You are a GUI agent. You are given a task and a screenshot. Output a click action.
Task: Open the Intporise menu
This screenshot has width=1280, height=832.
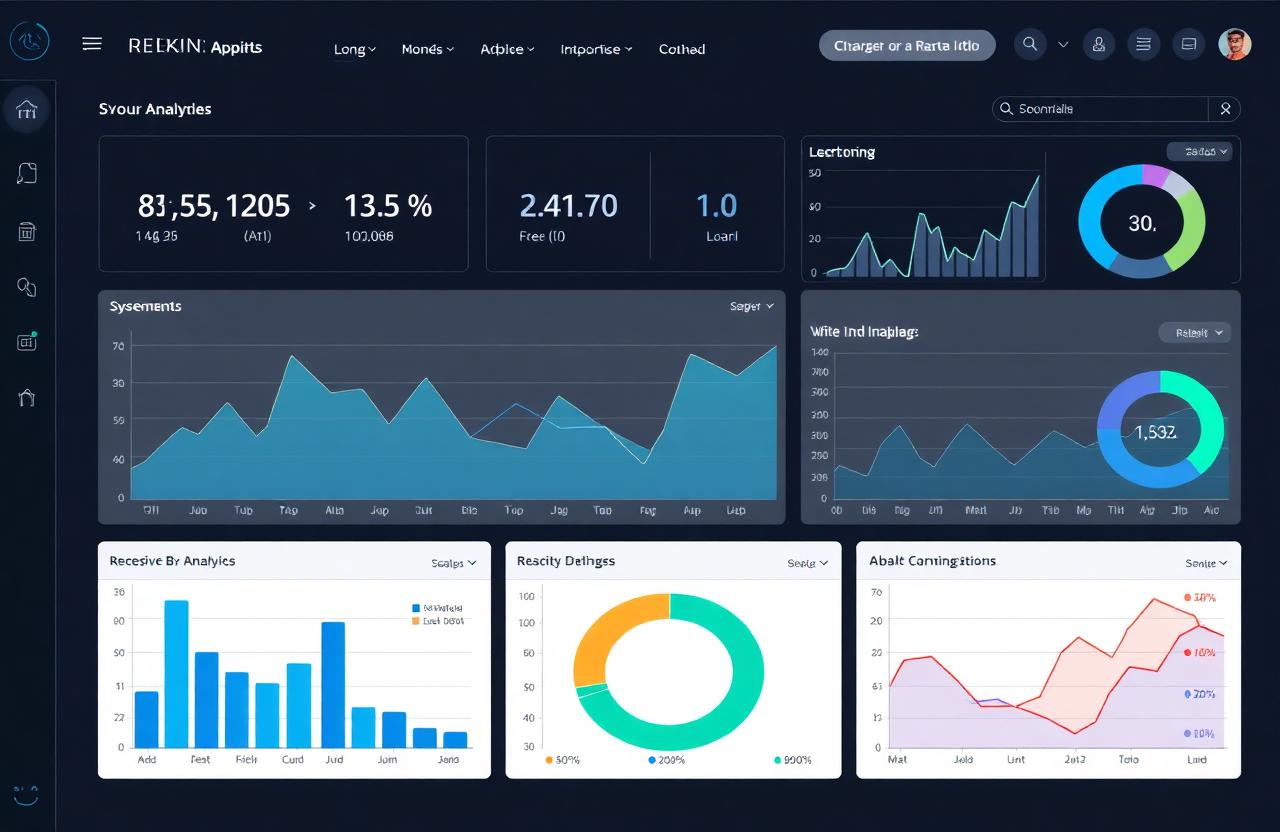click(596, 49)
